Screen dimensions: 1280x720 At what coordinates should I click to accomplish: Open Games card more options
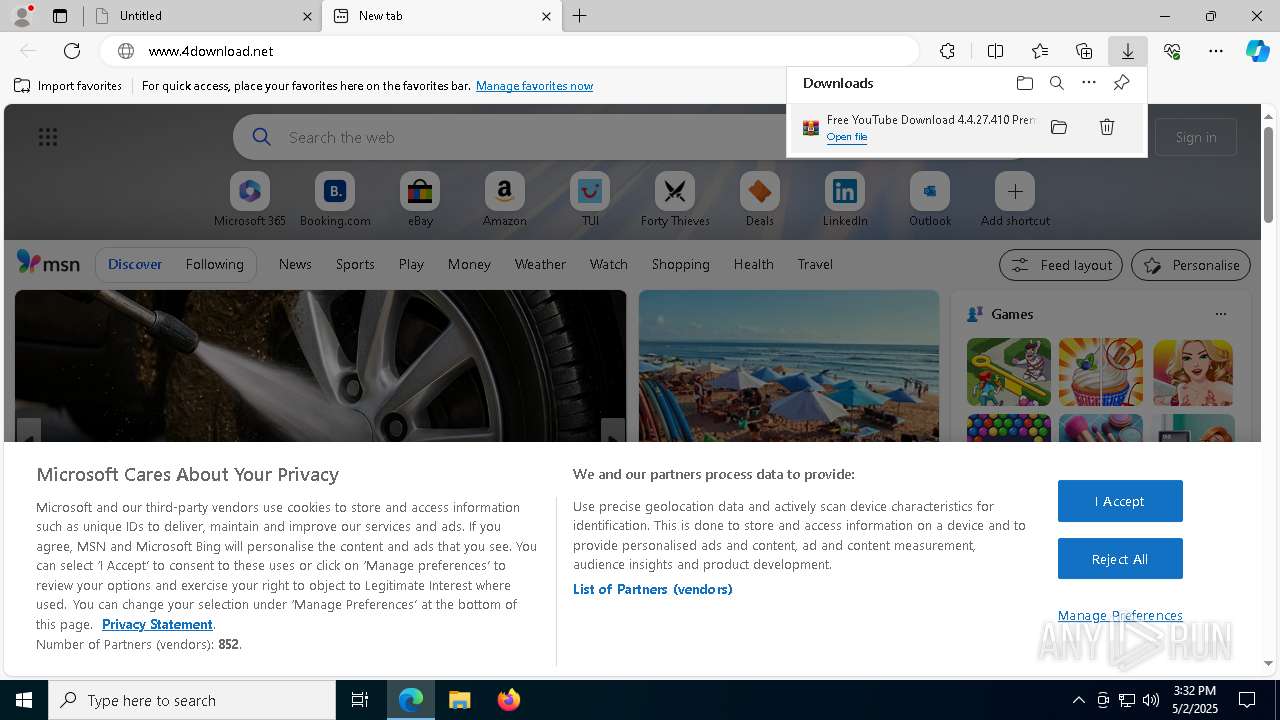1220,314
